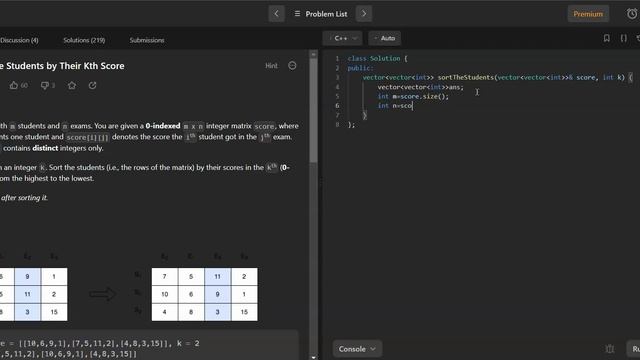Expand the Console dropdown
The width and height of the screenshot is (640, 360).
point(357,349)
